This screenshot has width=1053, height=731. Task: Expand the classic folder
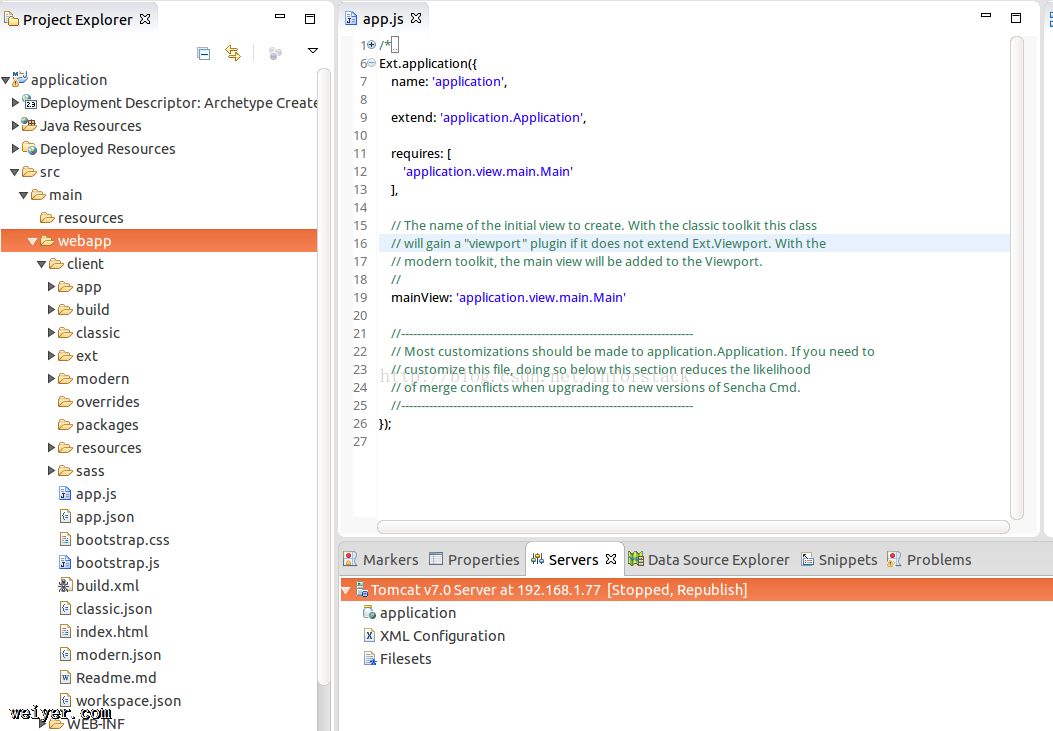(x=52, y=332)
